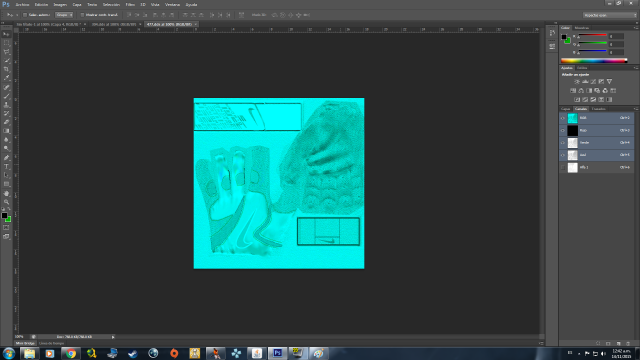Activate the Zoom magnifier tool
This screenshot has width=640, height=360.
tap(6, 202)
